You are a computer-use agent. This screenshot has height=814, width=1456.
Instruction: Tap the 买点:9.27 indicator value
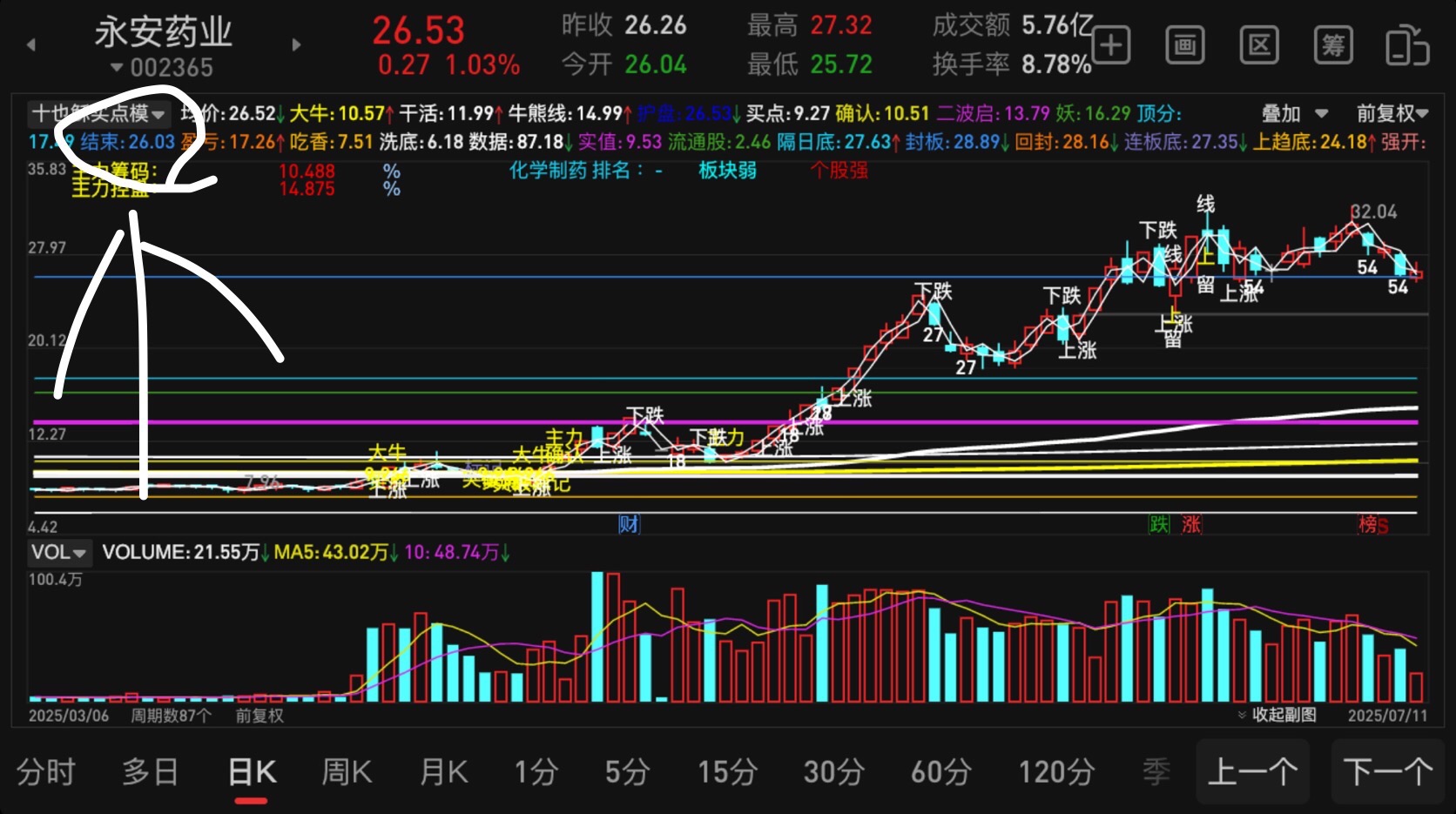pyautogui.click(x=787, y=114)
